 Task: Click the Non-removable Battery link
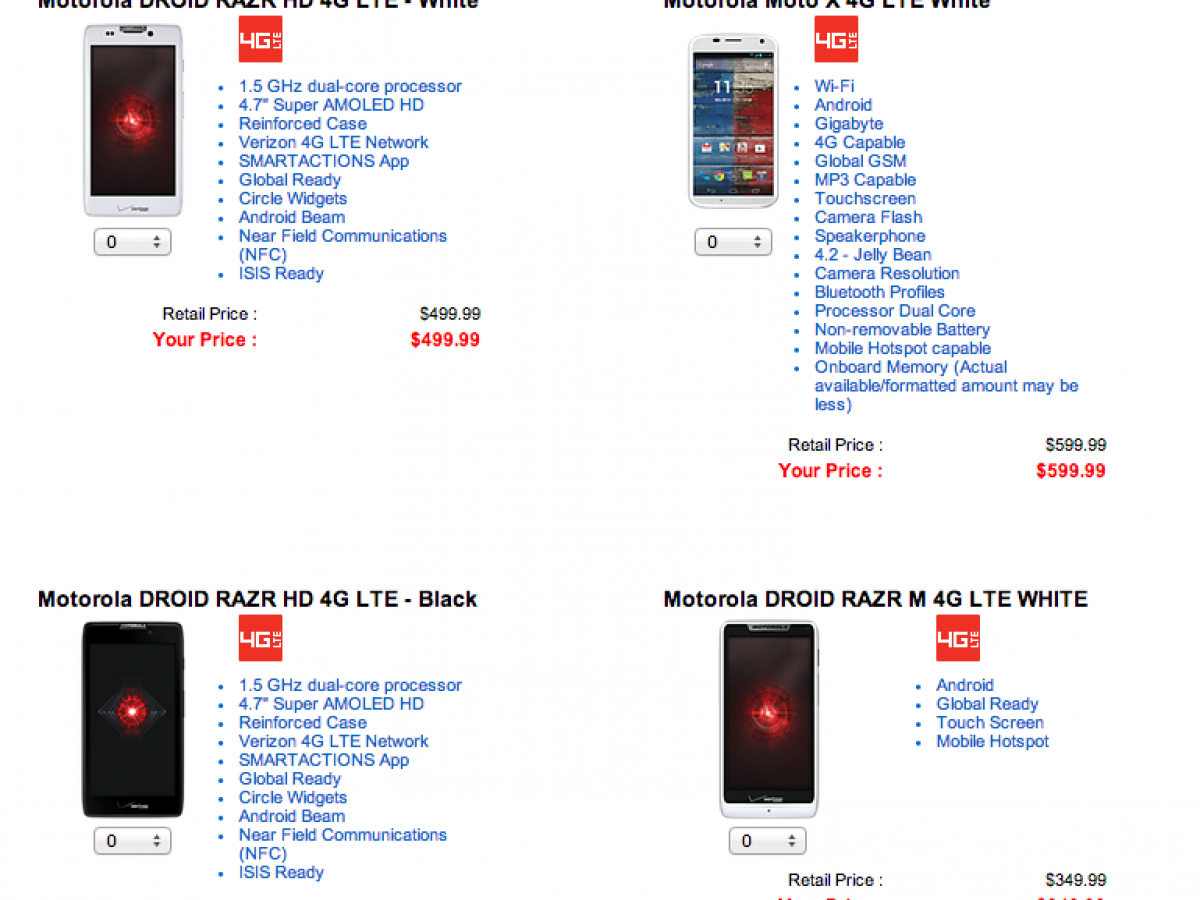tap(902, 329)
